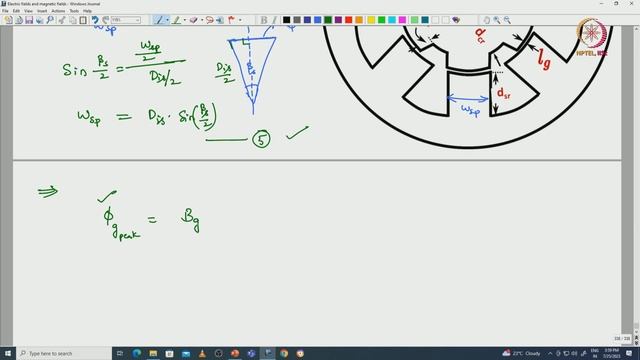This screenshot has height=360, width=640.
Task: Select the Eraser tool
Action: (193, 20)
